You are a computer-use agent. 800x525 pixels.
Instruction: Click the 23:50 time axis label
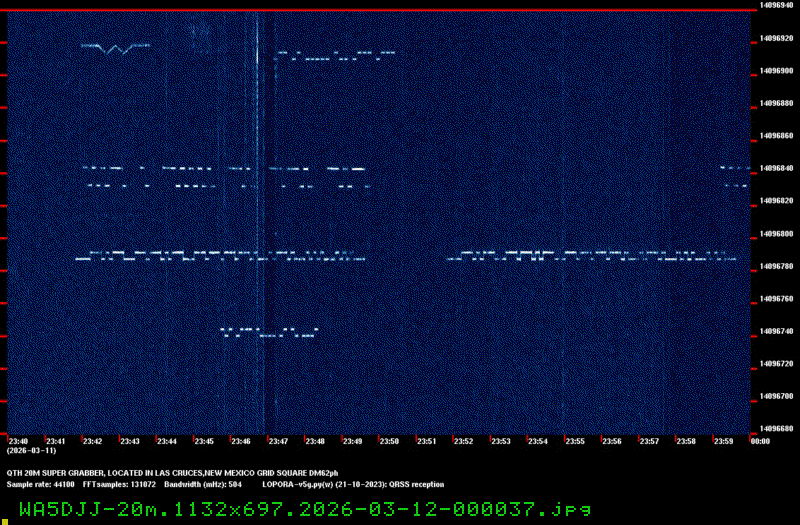pos(389,441)
